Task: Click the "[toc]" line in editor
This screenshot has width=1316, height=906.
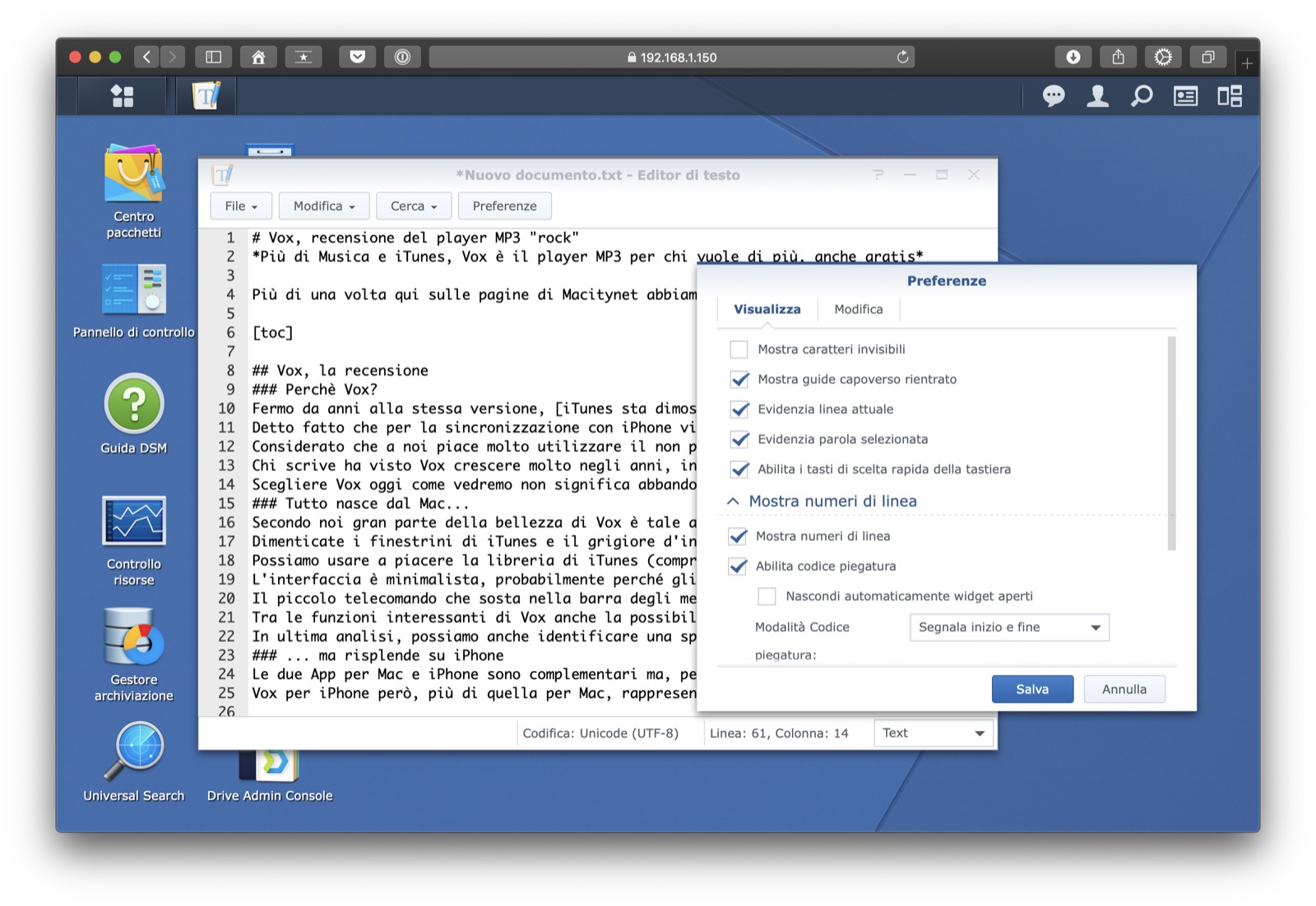Action: [272, 332]
